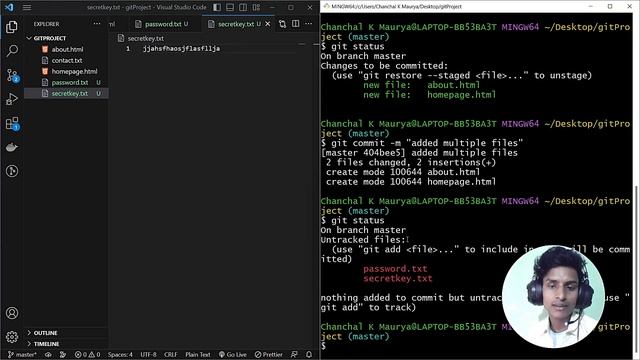Open the Git Graph icon in activity bar
The image size is (640, 360).
(x=12, y=171)
